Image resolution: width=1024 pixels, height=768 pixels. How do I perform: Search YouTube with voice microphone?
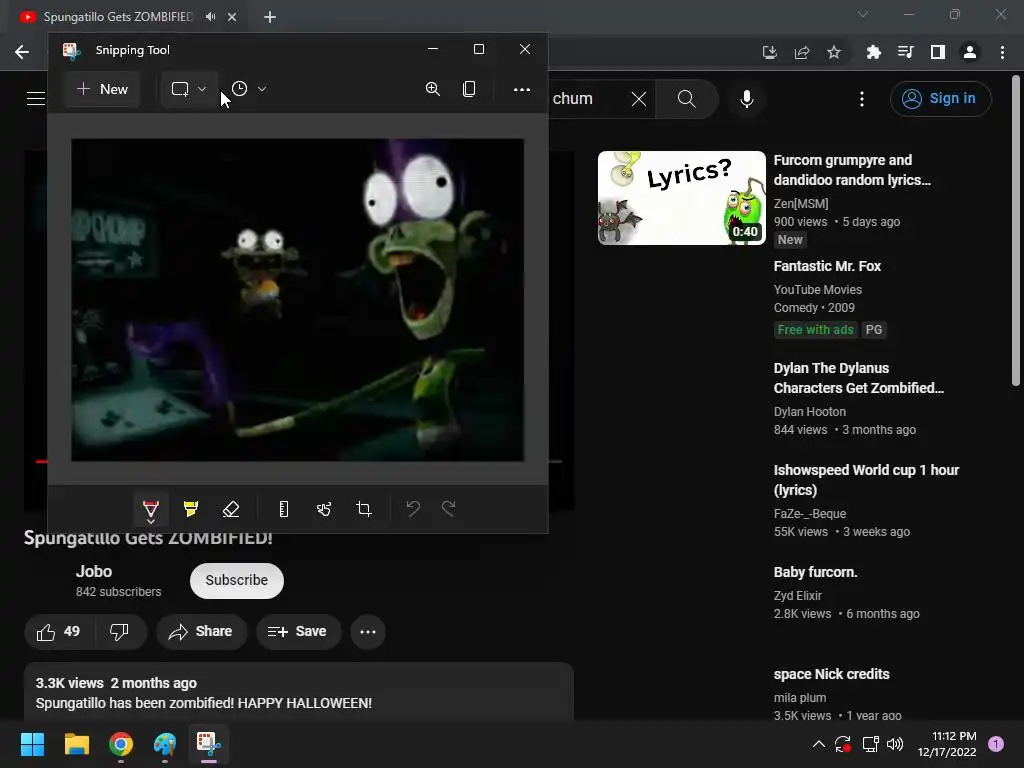[x=747, y=99]
